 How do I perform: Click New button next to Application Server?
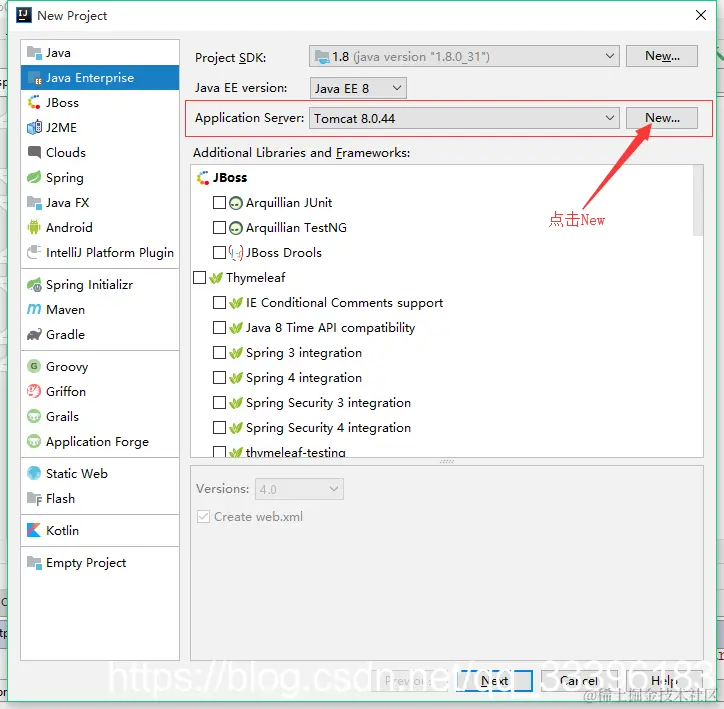tap(662, 118)
